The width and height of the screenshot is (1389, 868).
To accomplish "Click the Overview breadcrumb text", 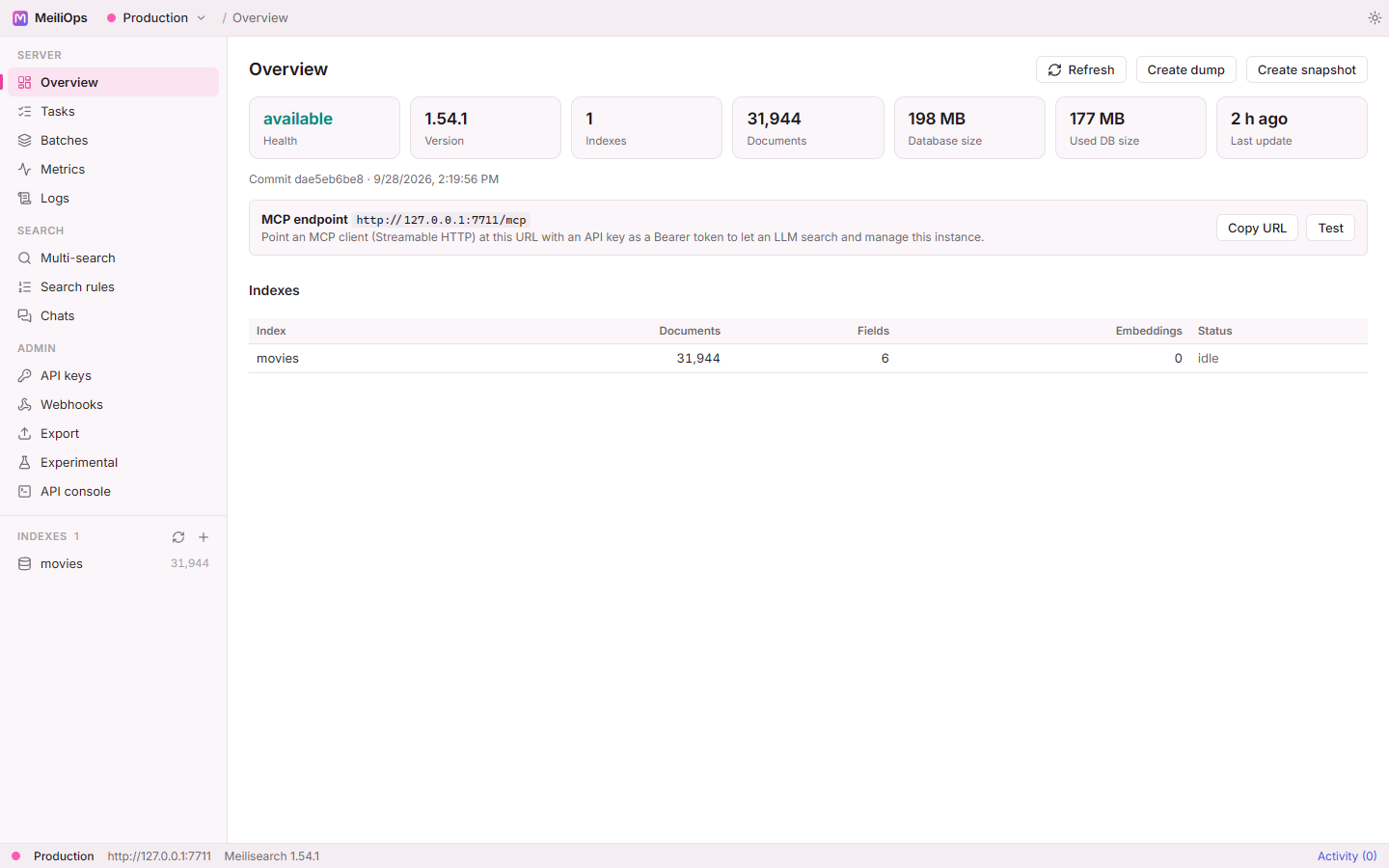I will [x=260, y=18].
